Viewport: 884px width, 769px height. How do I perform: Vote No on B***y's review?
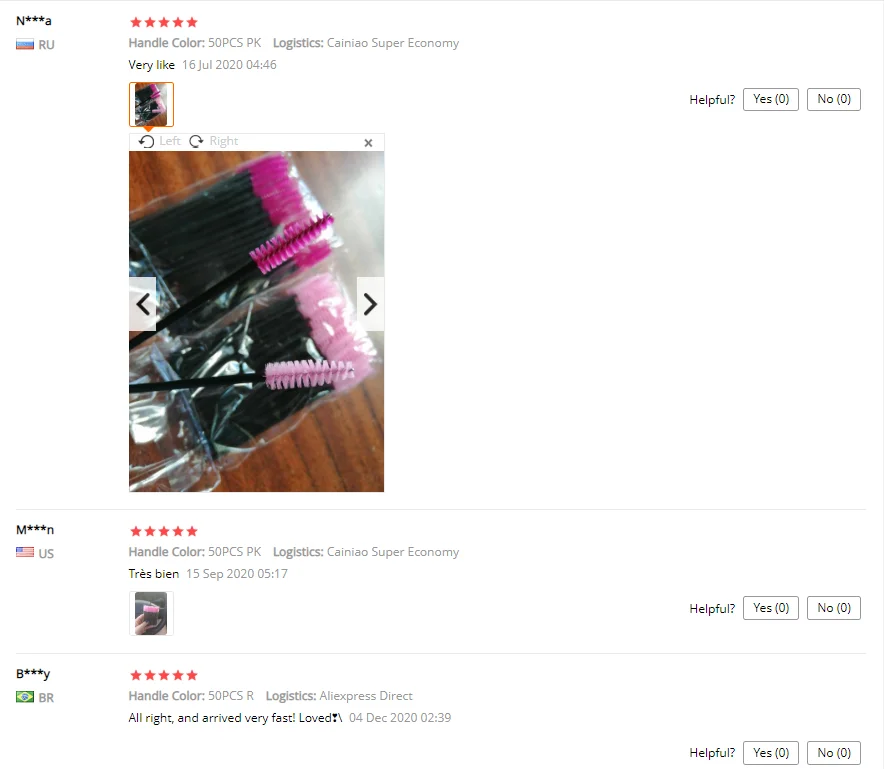point(834,753)
